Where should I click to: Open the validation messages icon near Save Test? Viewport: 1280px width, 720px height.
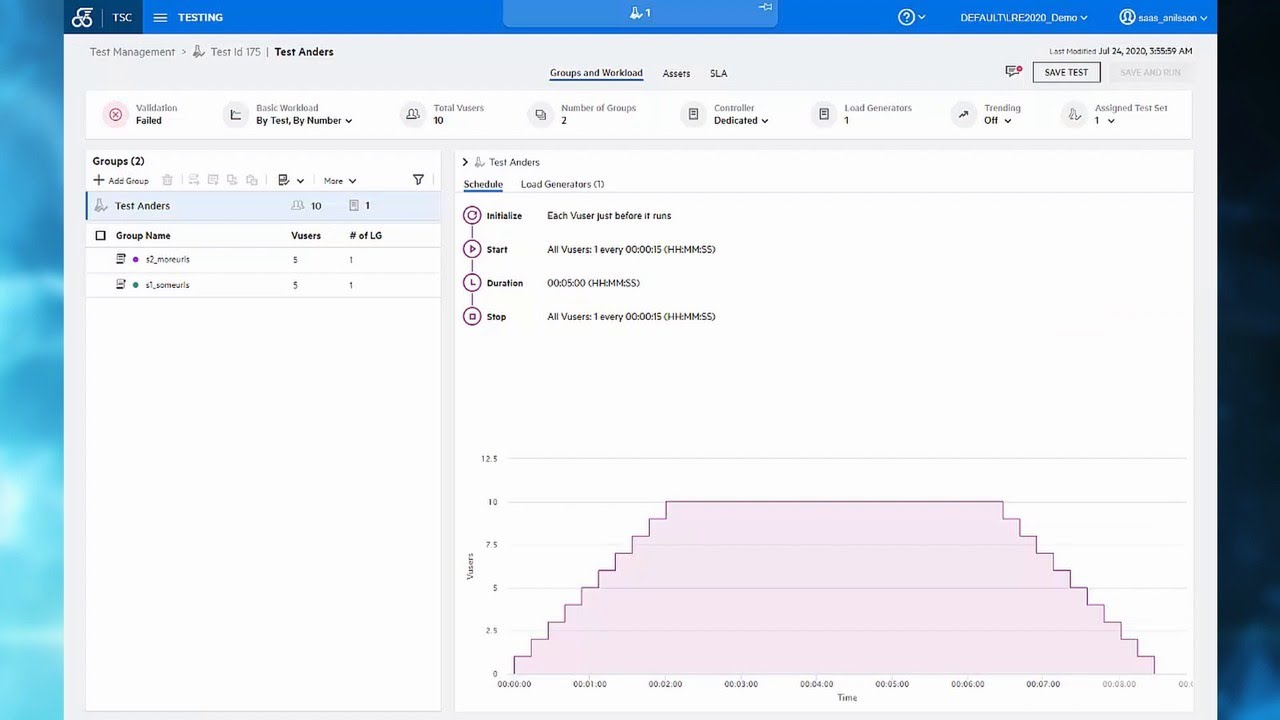[1014, 72]
